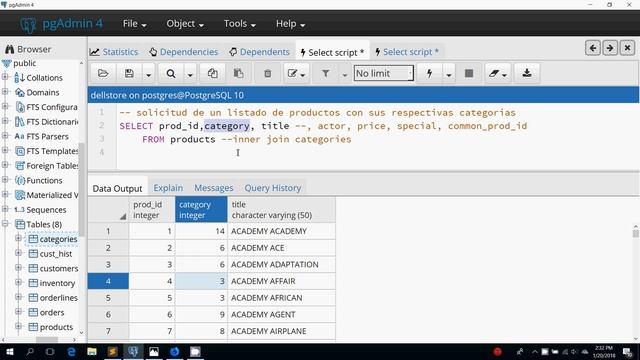640x360 pixels.
Task: Click the Paste icon in toolbar
Action: 238,73
